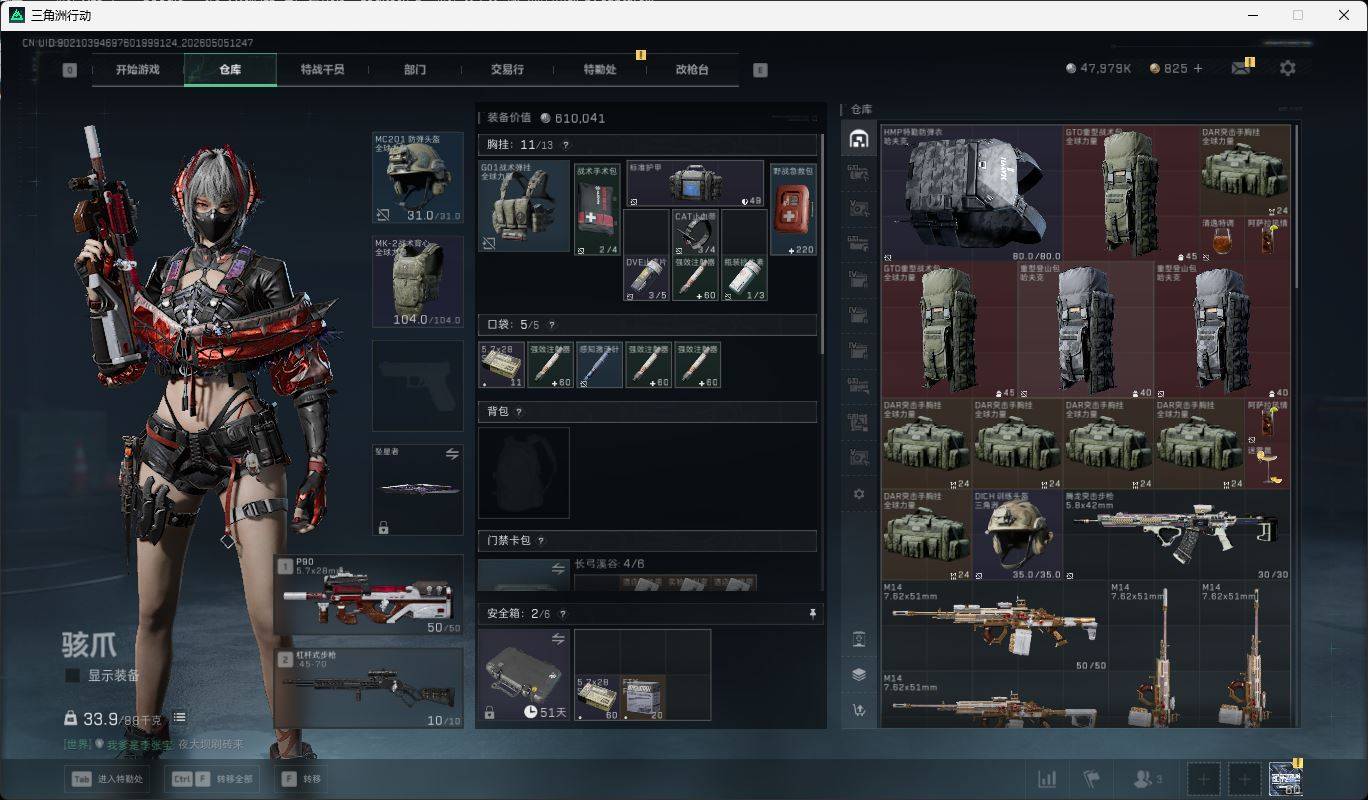
Task: Click the plus next to 825 currency
Action: coord(1198,68)
